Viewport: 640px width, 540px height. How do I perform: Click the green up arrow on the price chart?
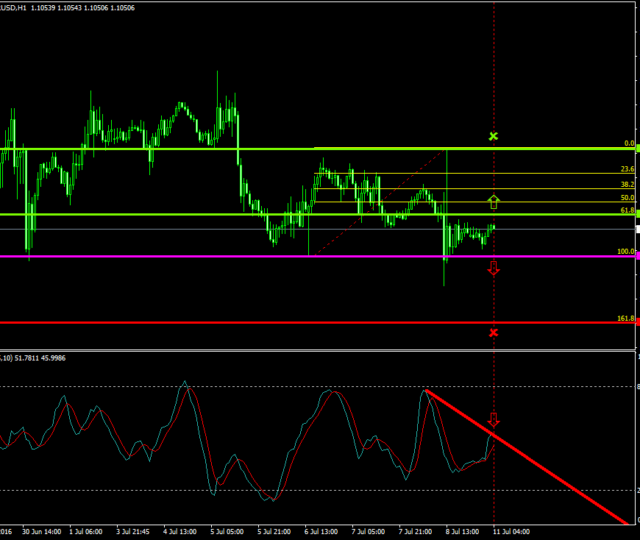(493, 203)
